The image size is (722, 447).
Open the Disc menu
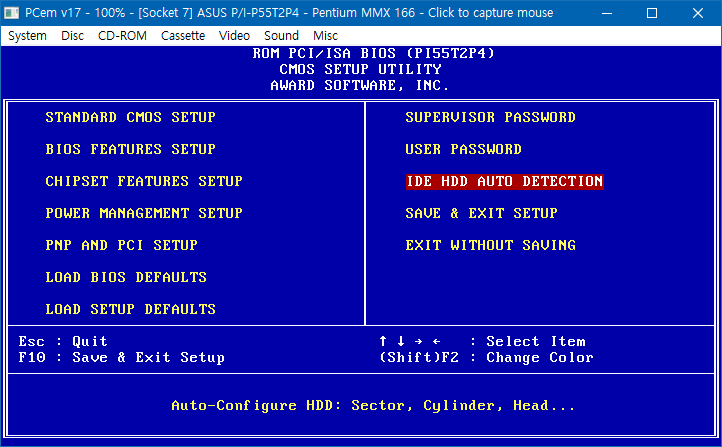click(x=72, y=35)
